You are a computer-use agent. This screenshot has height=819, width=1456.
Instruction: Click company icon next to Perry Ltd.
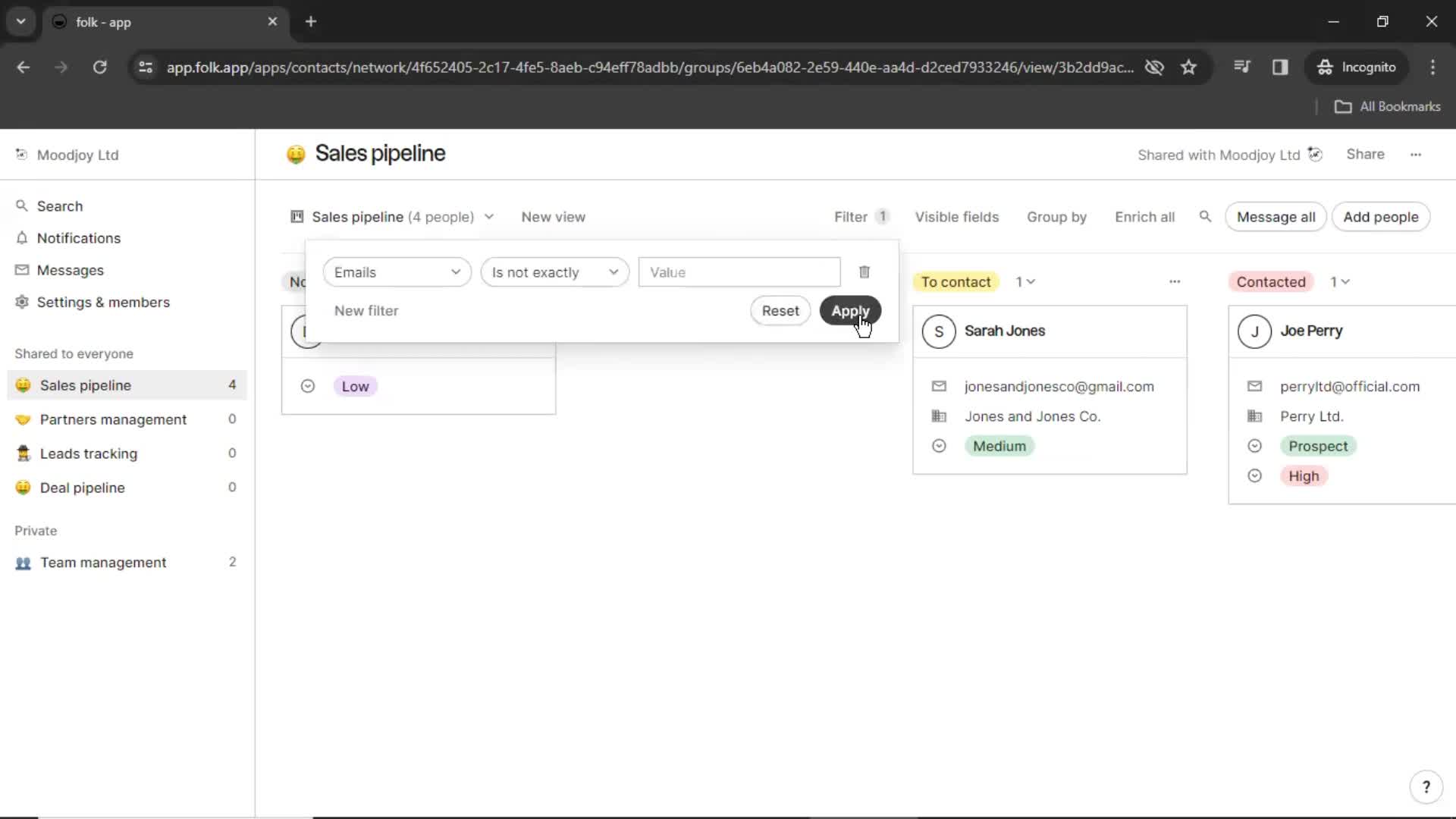click(1254, 416)
